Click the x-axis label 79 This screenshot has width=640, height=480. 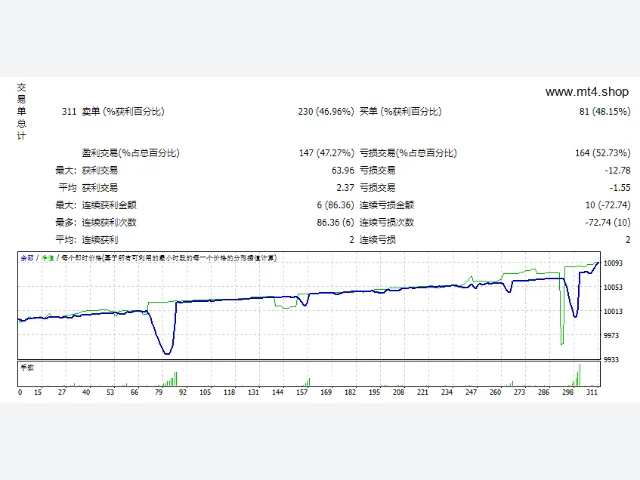(158, 392)
